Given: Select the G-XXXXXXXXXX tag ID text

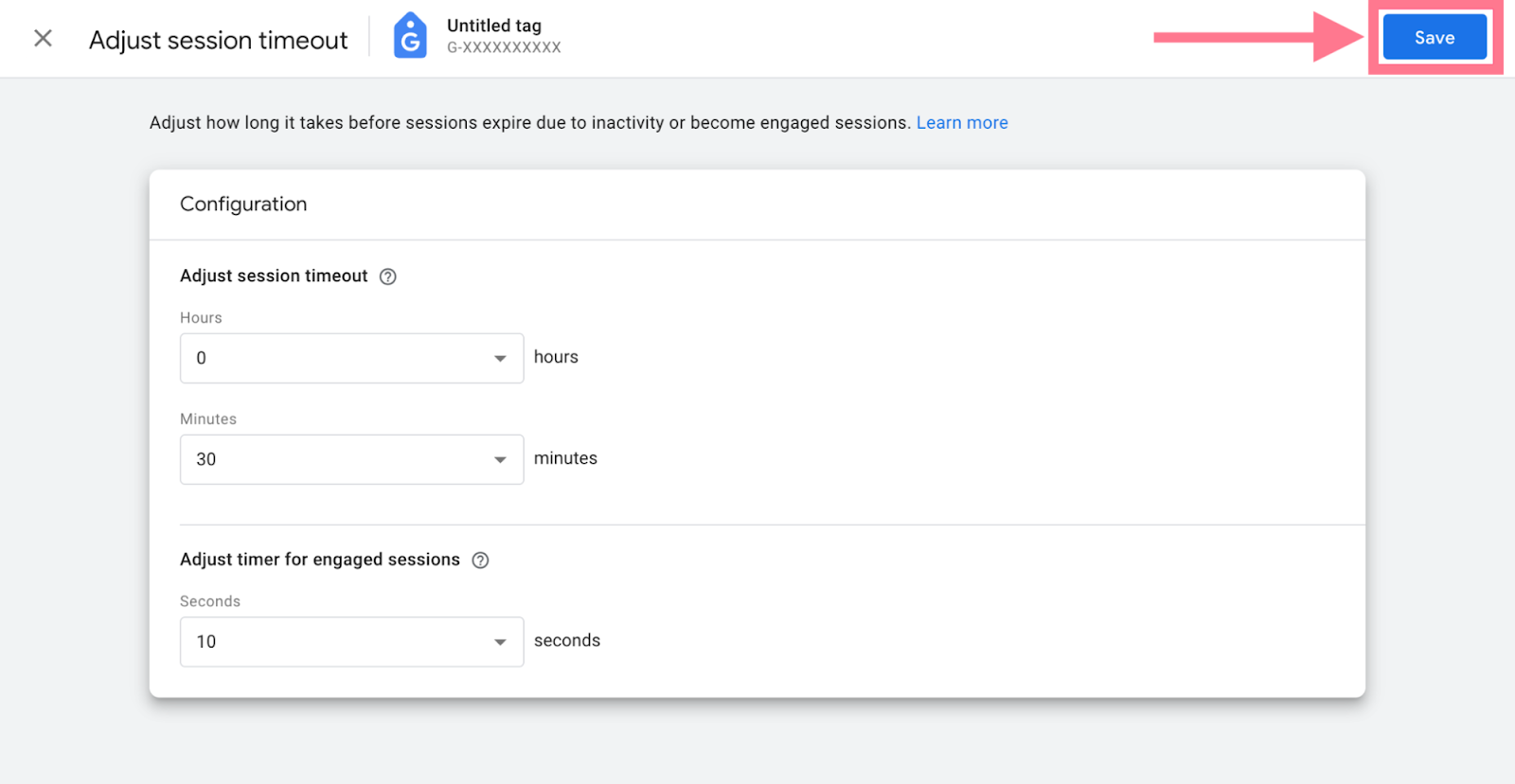Looking at the screenshot, I should pyautogui.click(x=504, y=47).
